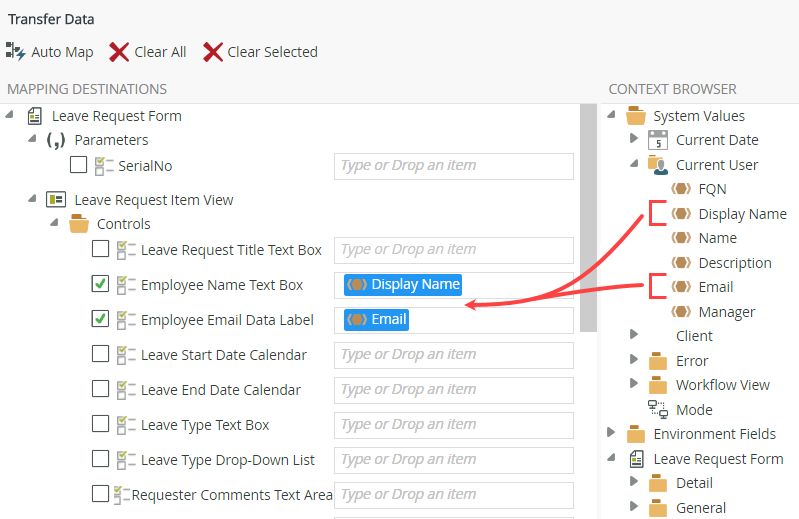The image size is (799, 519).
Task: Expand the Client node
Action: (634, 334)
